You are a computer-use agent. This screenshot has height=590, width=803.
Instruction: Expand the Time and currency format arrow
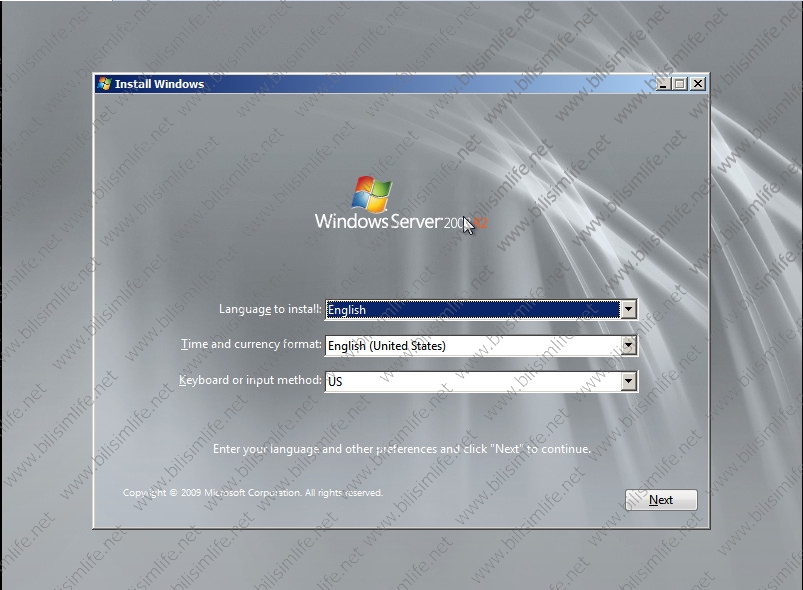pos(628,346)
